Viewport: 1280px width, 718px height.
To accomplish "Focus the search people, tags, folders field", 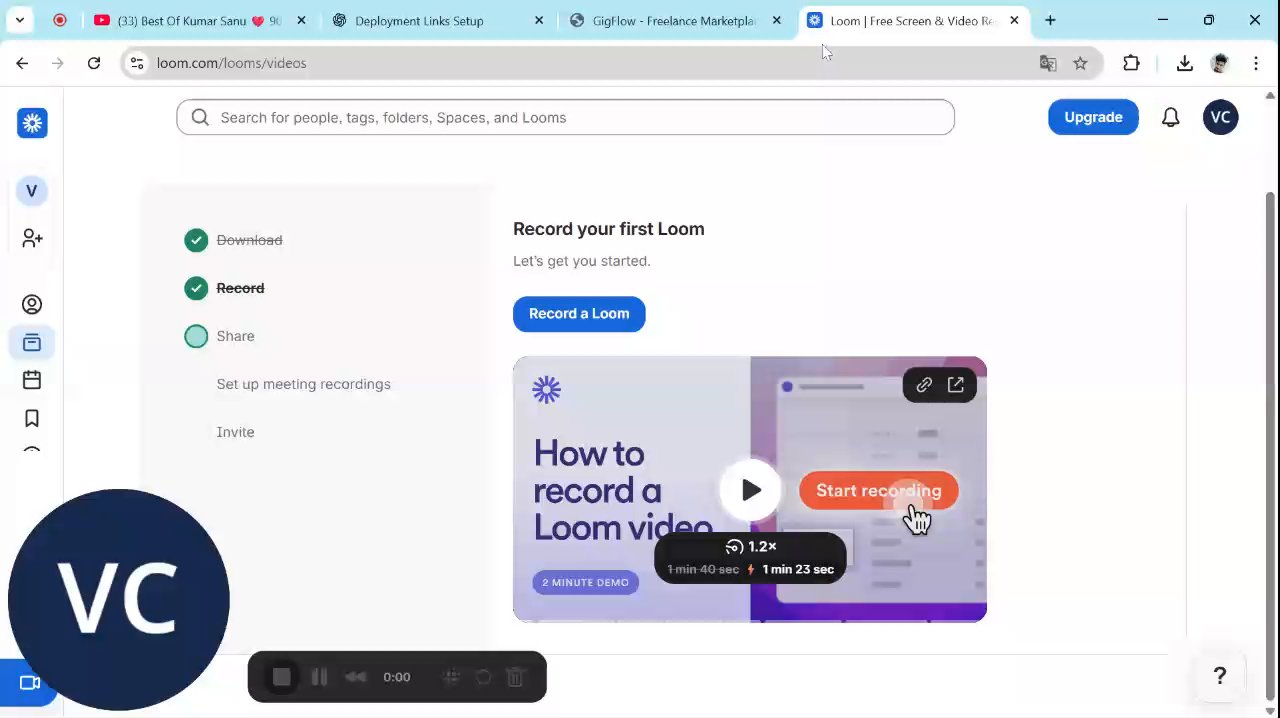I will click(x=565, y=117).
